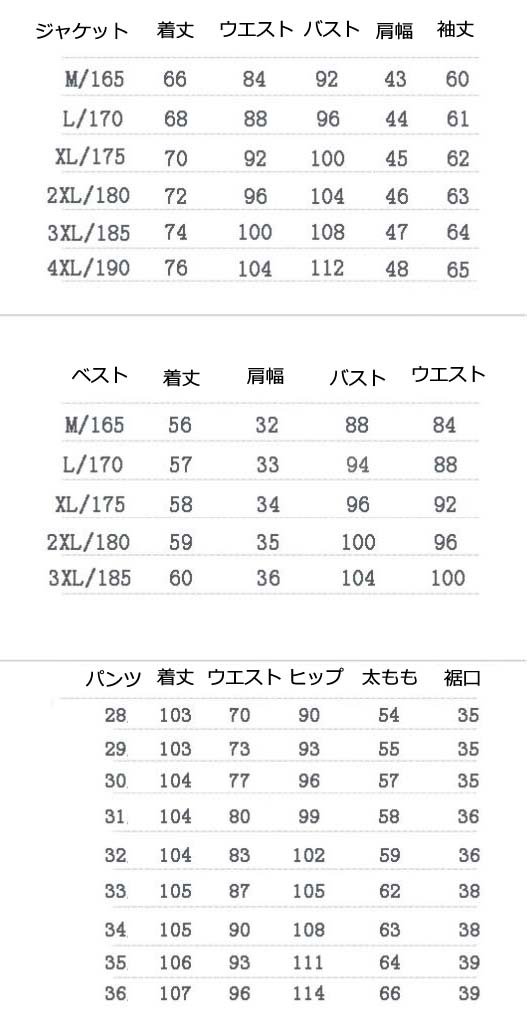Viewport: 527px width, 1012px height.
Task: Click the 袖丈 column header
Action: click(x=456, y=30)
